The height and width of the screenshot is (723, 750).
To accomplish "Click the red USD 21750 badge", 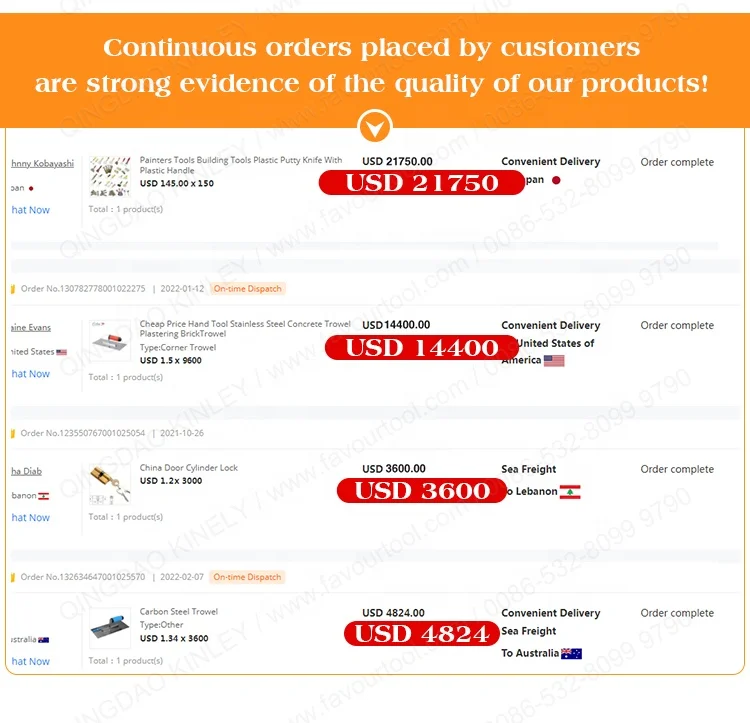I will pyautogui.click(x=421, y=183).
